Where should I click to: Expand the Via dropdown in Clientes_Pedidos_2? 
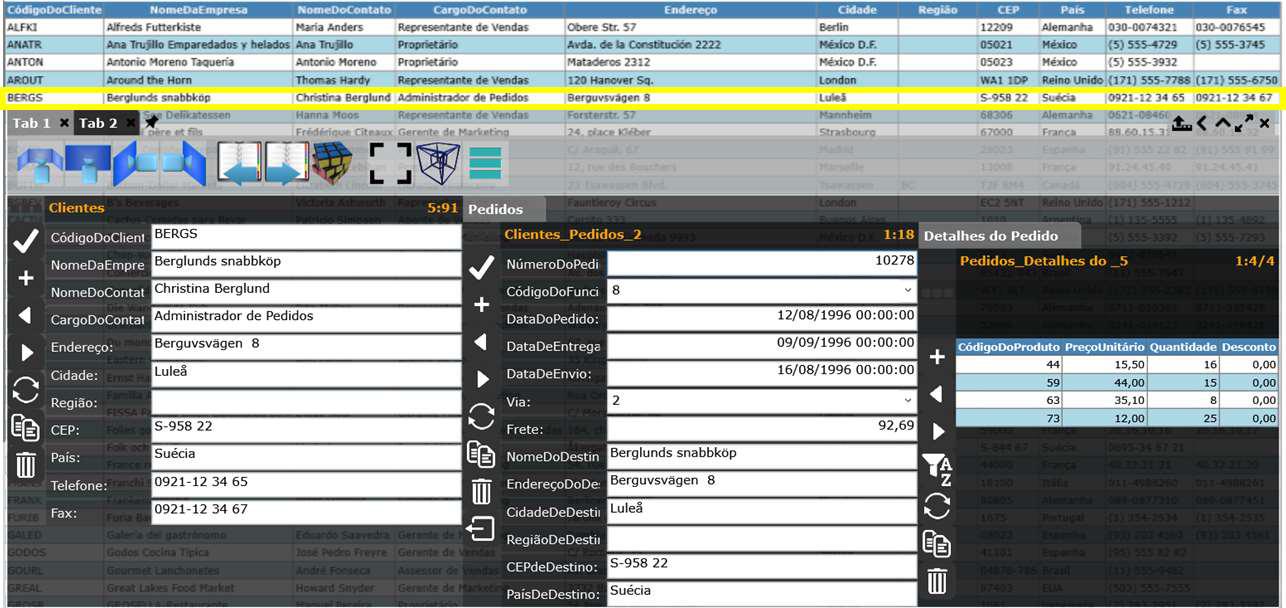point(910,400)
